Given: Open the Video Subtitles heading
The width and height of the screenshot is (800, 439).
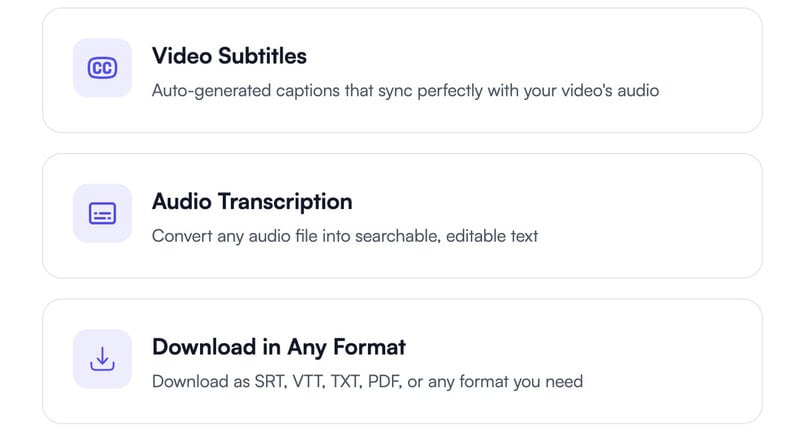Looking at the screenshot, I should (x=229, y=56).
